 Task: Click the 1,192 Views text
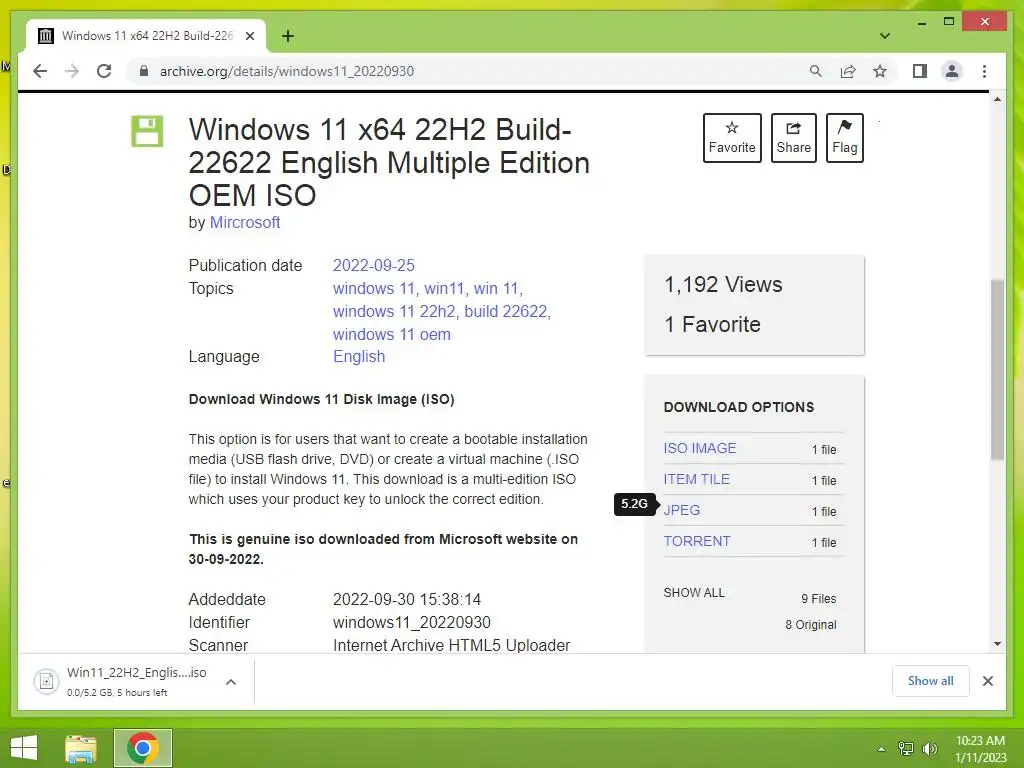click(723, 285)
